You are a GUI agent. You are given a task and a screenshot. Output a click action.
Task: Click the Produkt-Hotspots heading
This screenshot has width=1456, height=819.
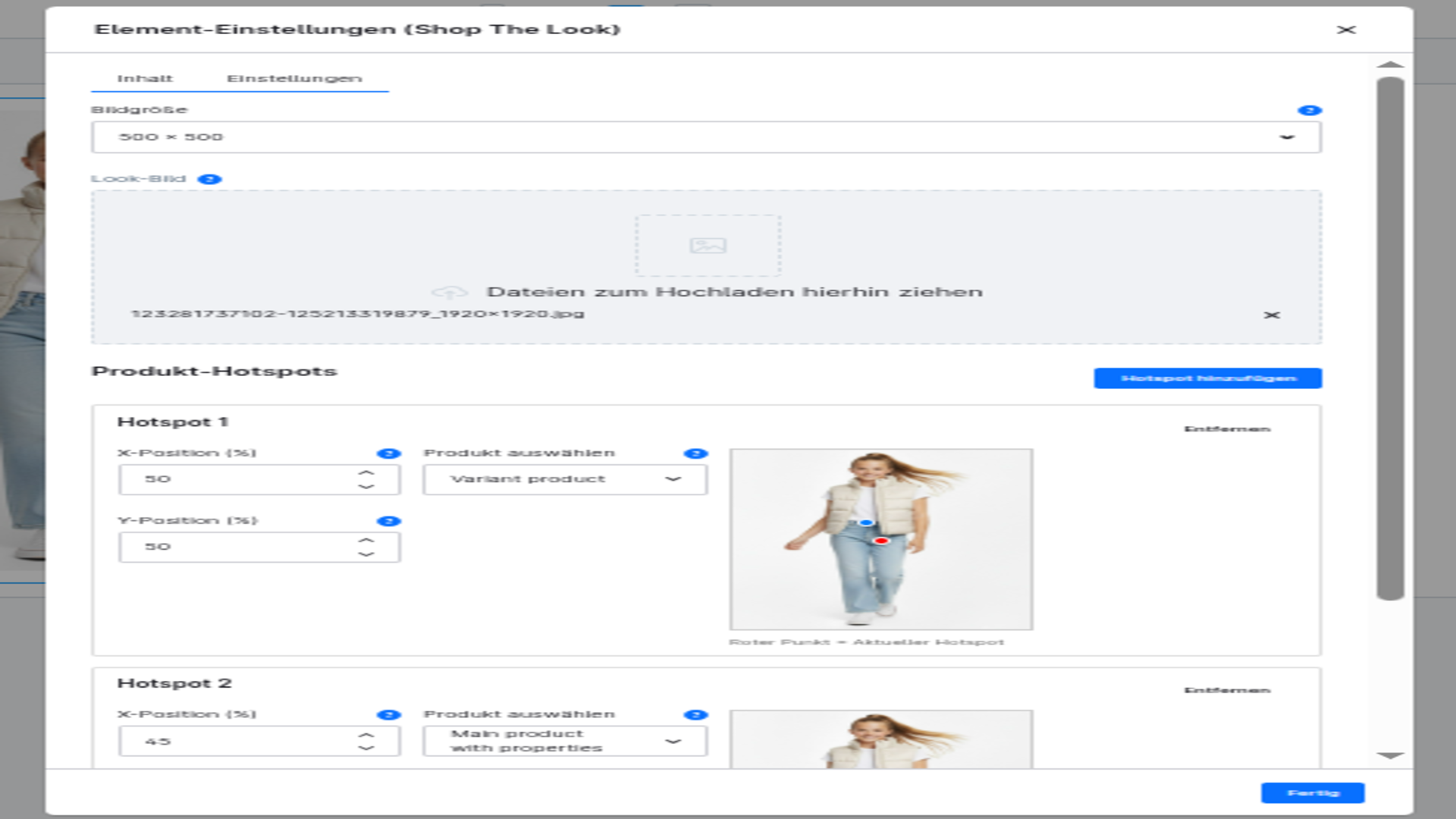tap(214, 371)
